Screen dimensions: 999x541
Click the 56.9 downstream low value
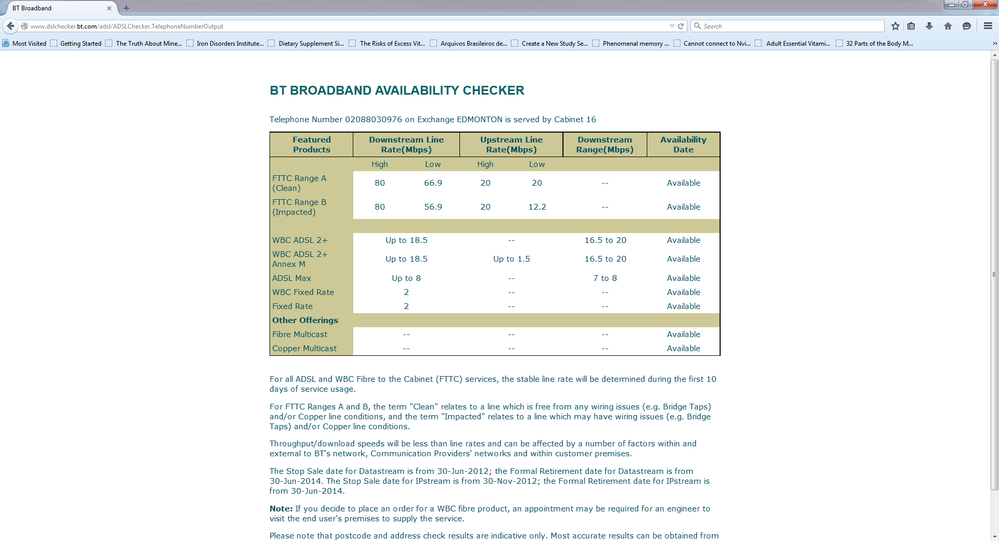(x=433, y=207)
